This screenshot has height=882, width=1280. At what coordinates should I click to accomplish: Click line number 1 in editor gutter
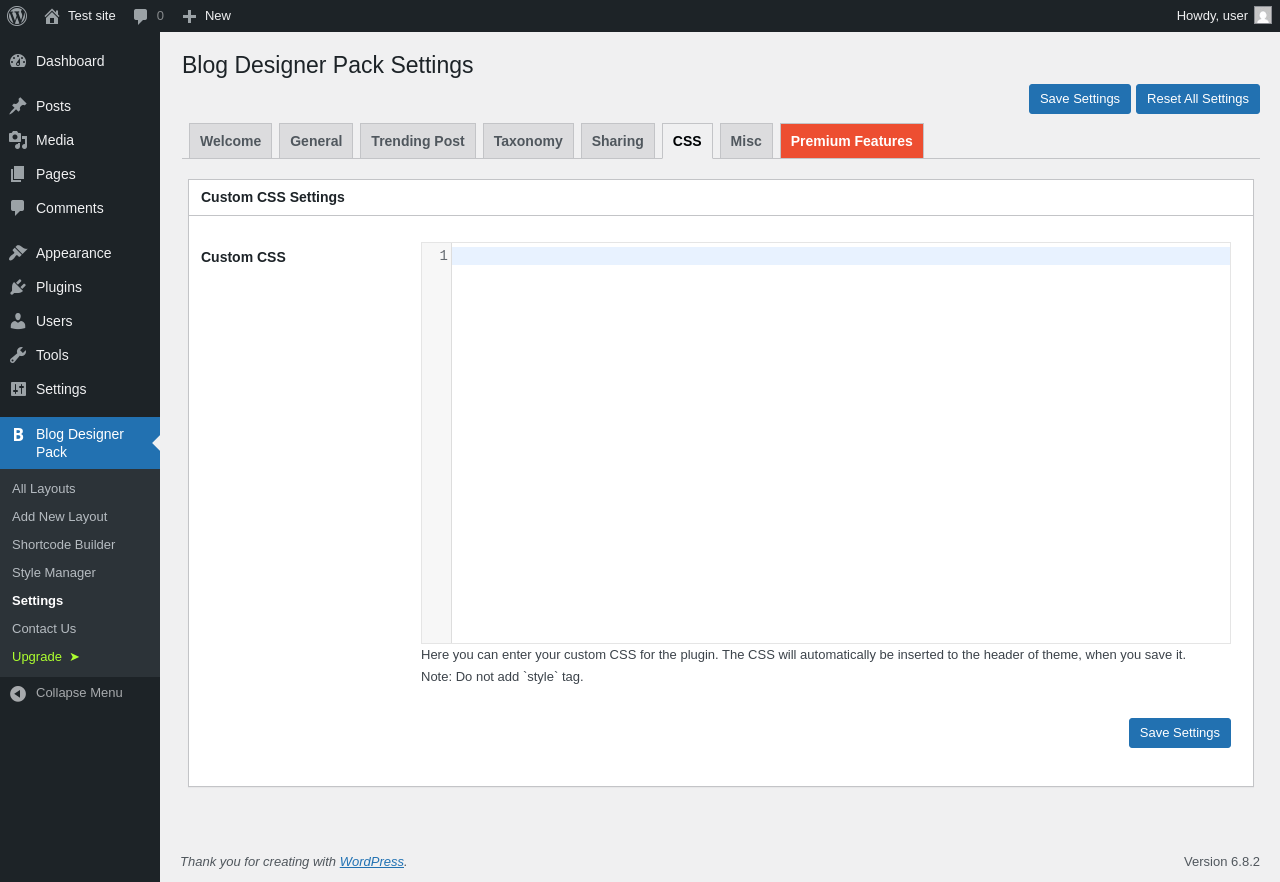(443, 256)
